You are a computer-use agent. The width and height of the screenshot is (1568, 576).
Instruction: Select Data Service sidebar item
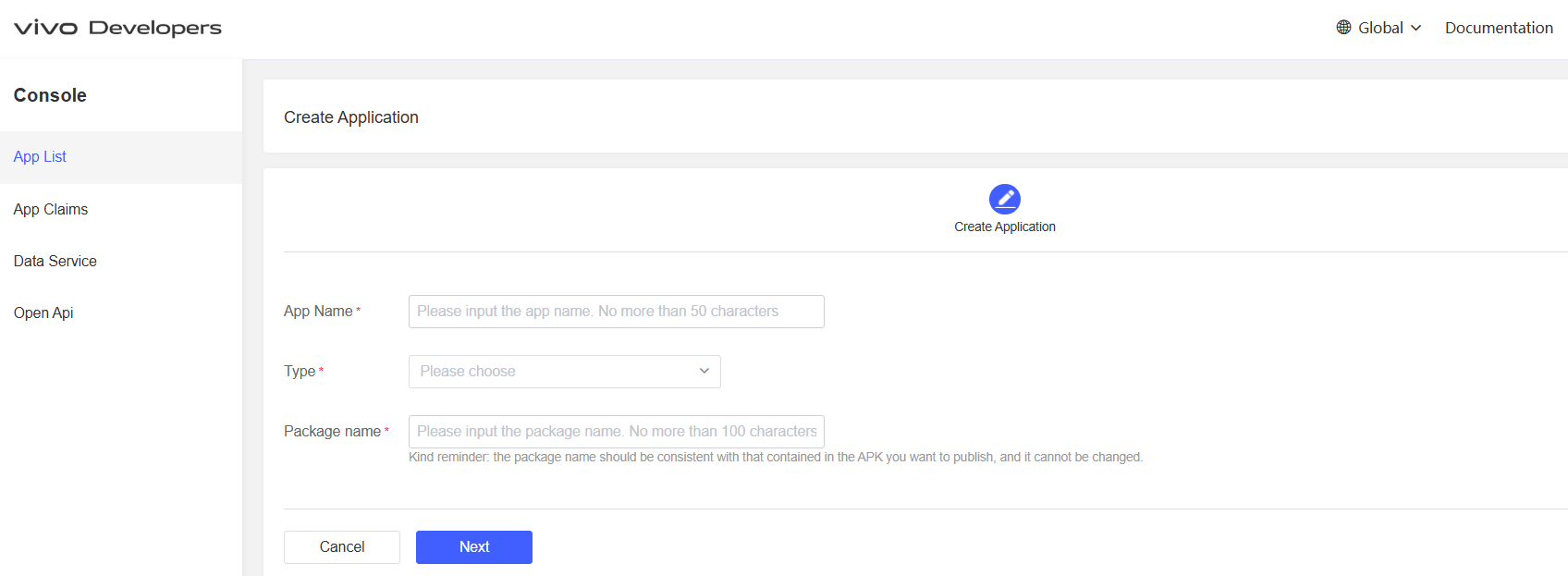tap(55, 262)
